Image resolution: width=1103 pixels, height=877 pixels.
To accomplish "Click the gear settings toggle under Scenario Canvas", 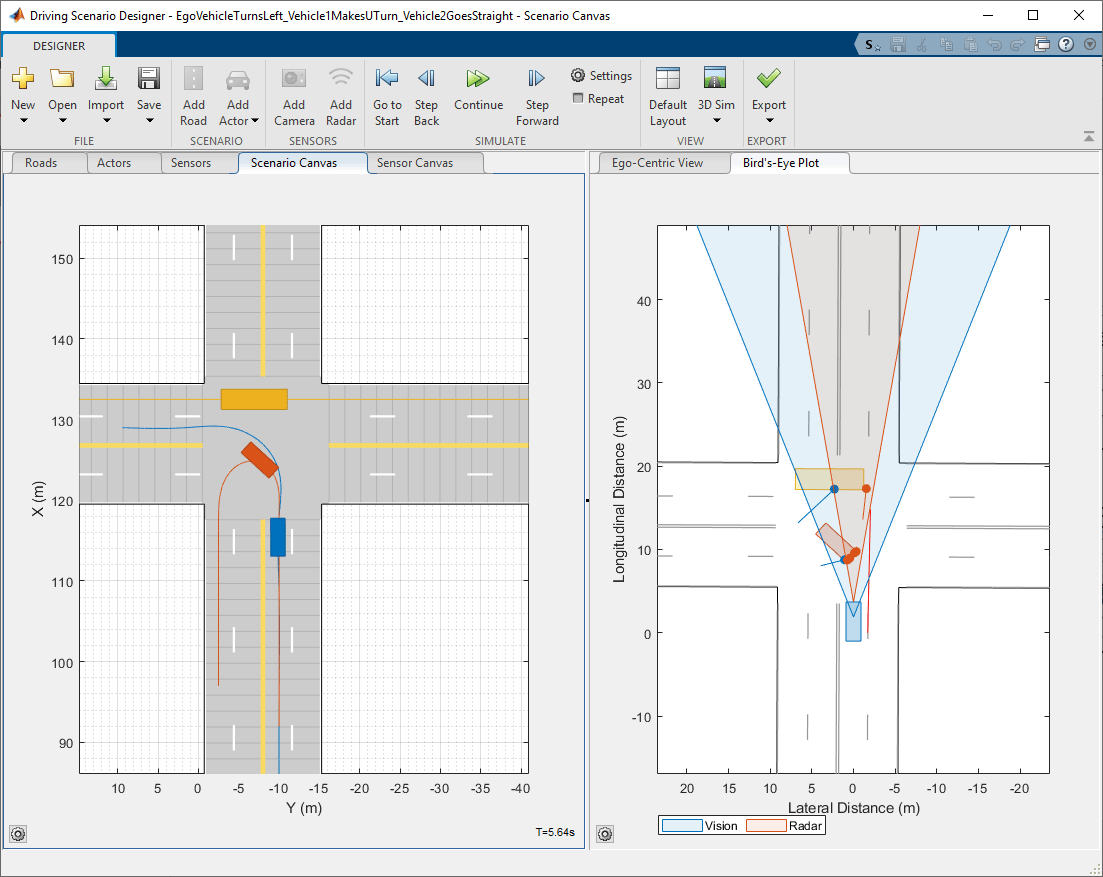I will (17, 833).
